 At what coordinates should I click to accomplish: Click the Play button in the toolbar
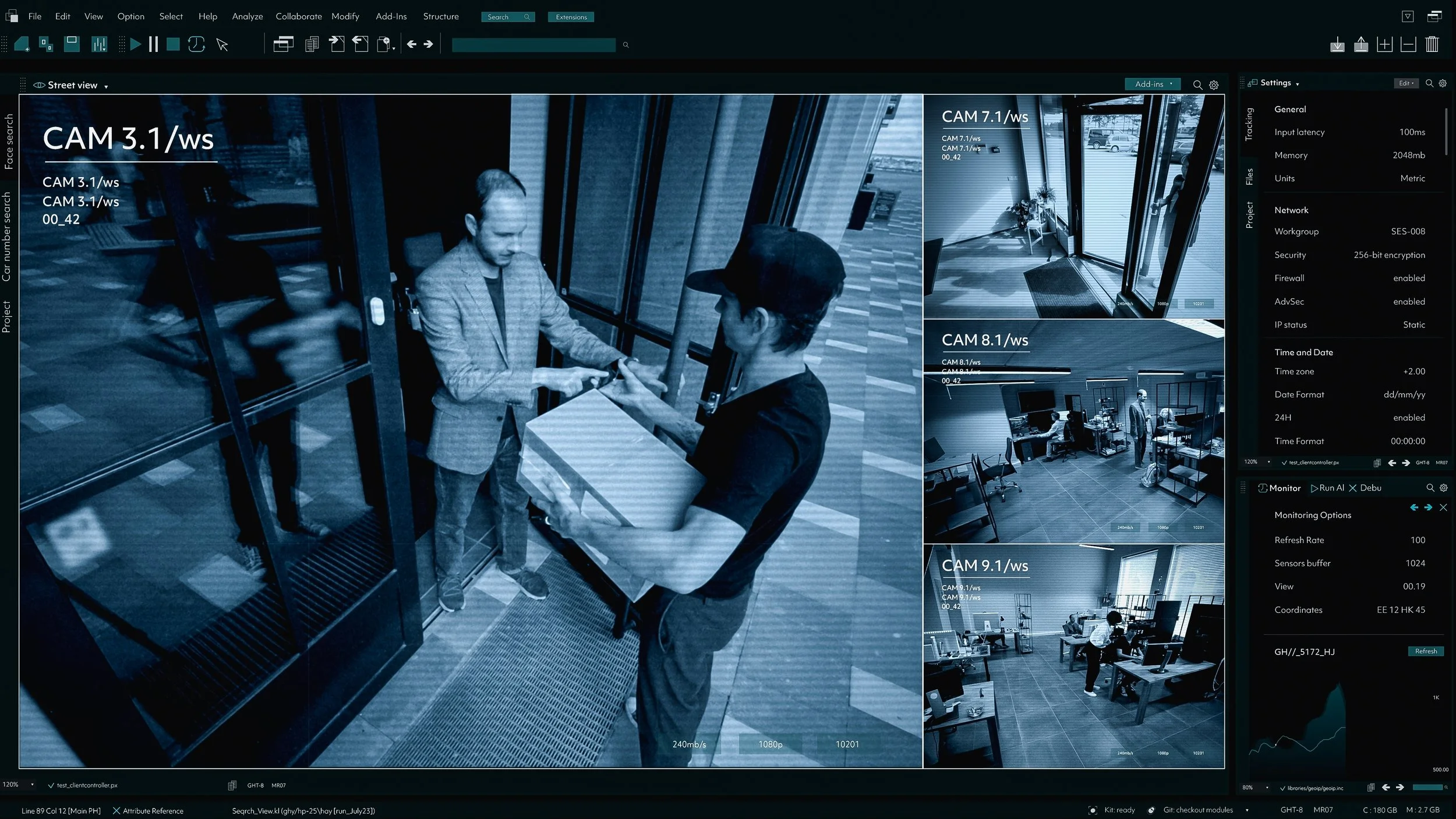click(x=135, y=44)
